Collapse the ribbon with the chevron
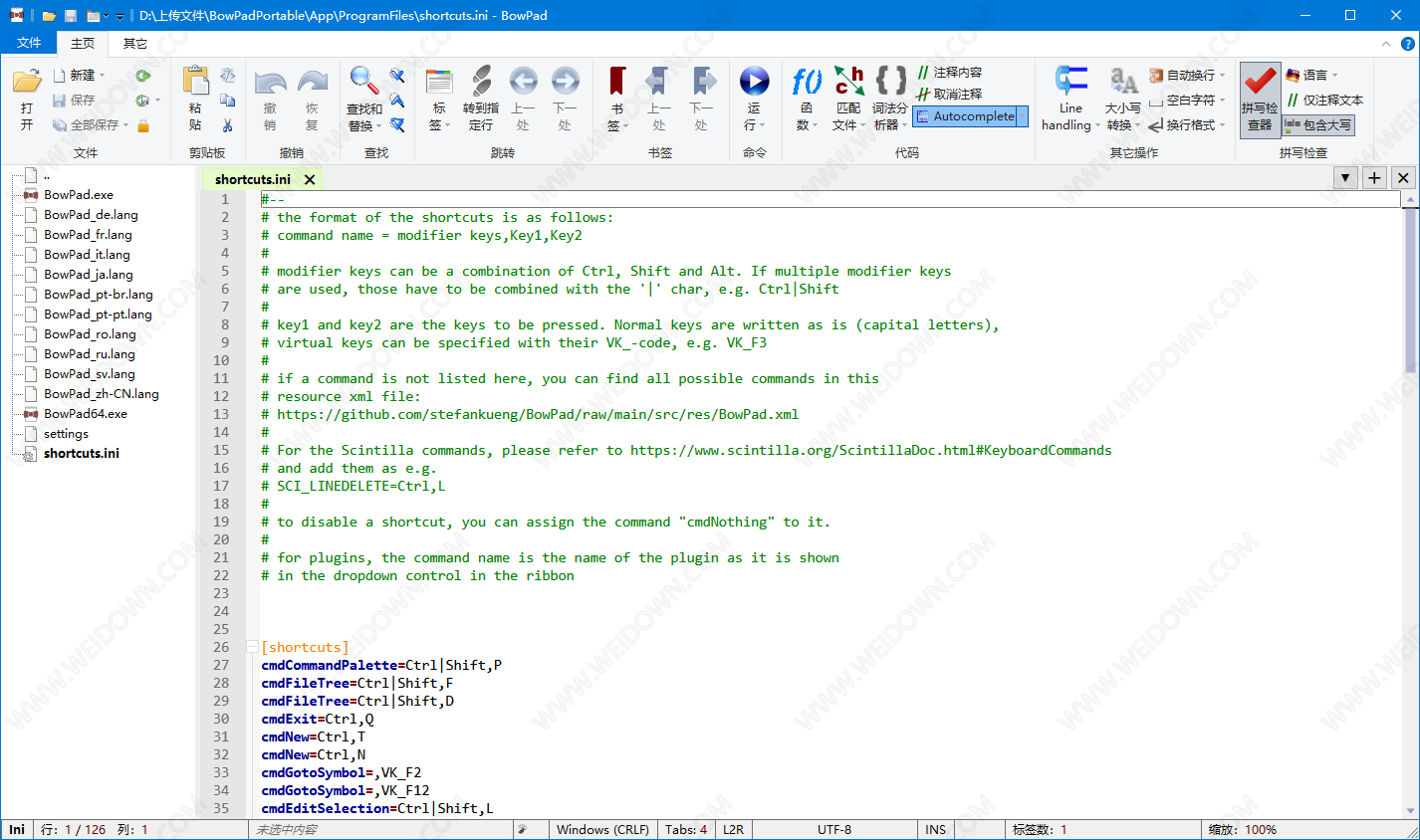 tap(1385, 44)
